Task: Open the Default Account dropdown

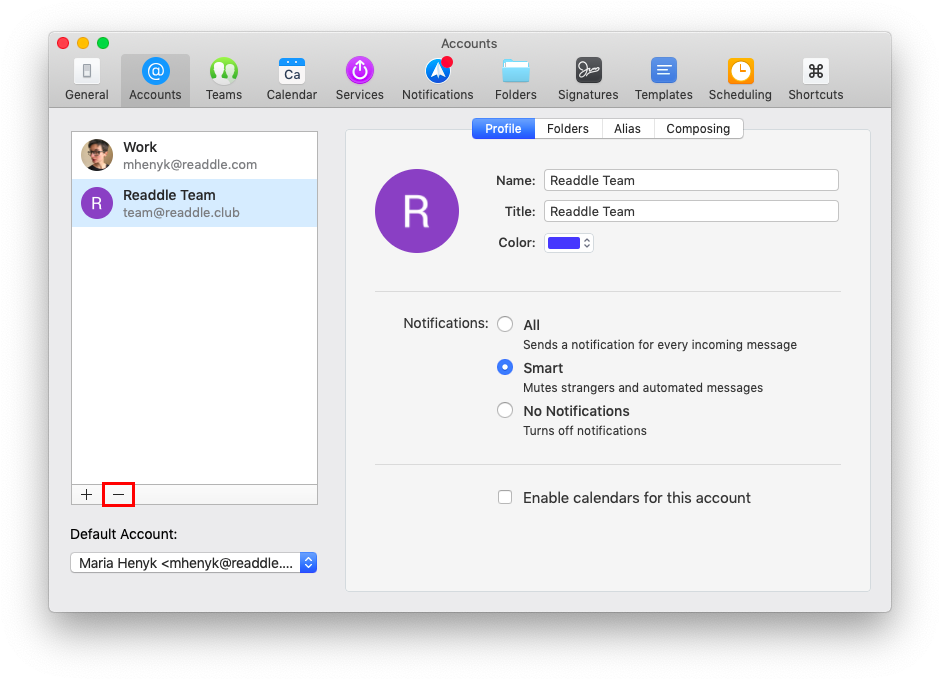Action: (x=193, y=563)
